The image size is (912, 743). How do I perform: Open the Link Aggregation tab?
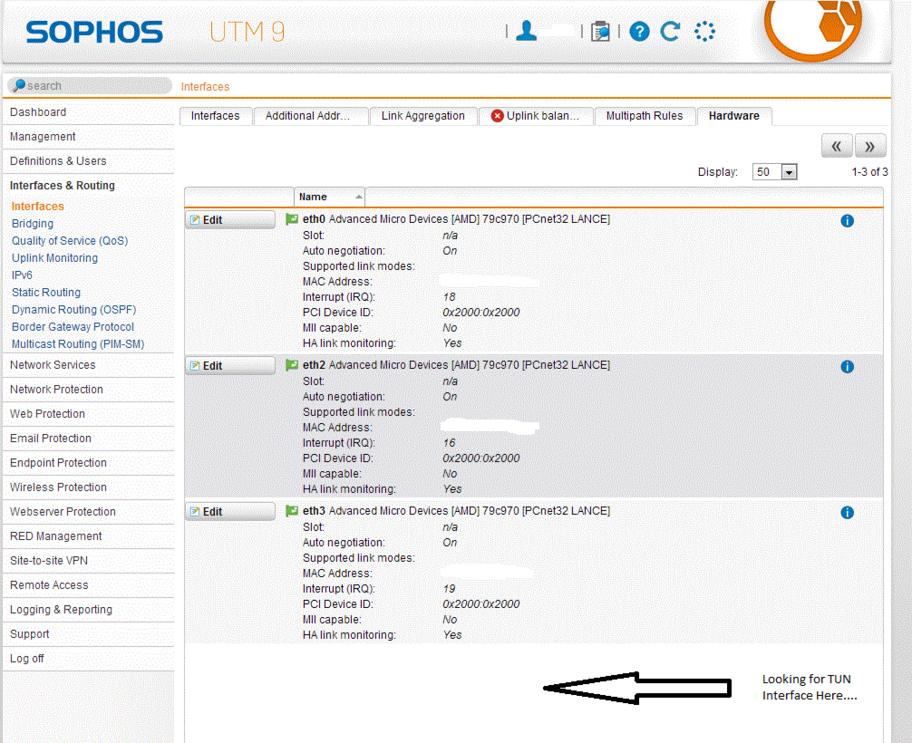[423, 116]
